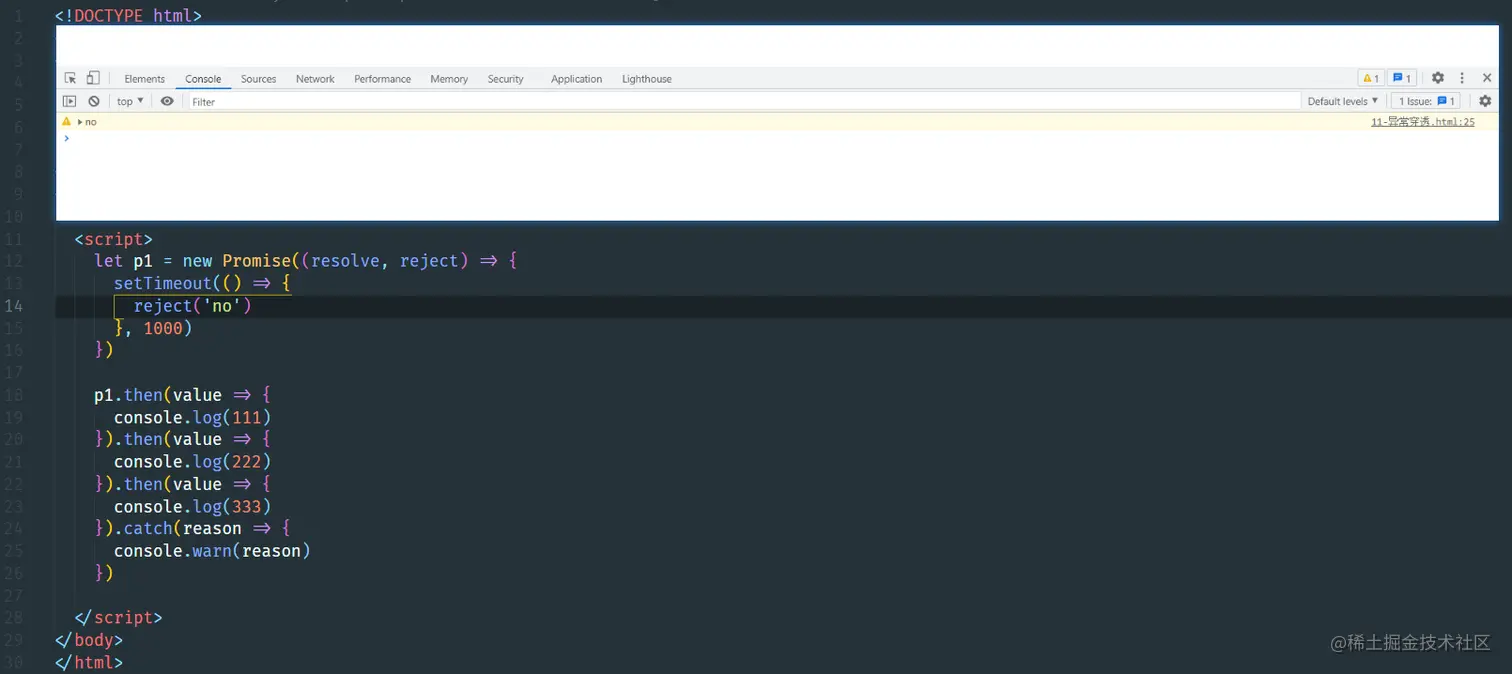Click the 'let p1 = new Promise' line
1512x674 pixels.
coord(306,261)
